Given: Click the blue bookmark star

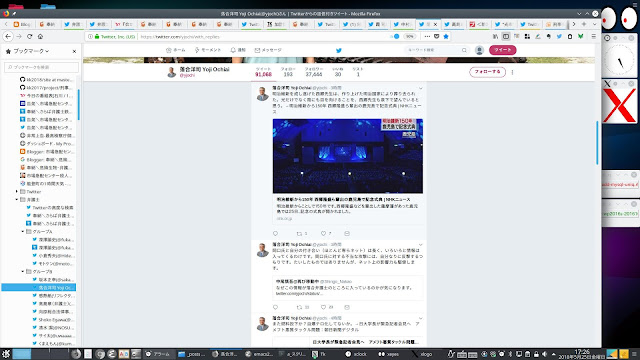Looking at the screenshot, I should [x=446, y=36].
